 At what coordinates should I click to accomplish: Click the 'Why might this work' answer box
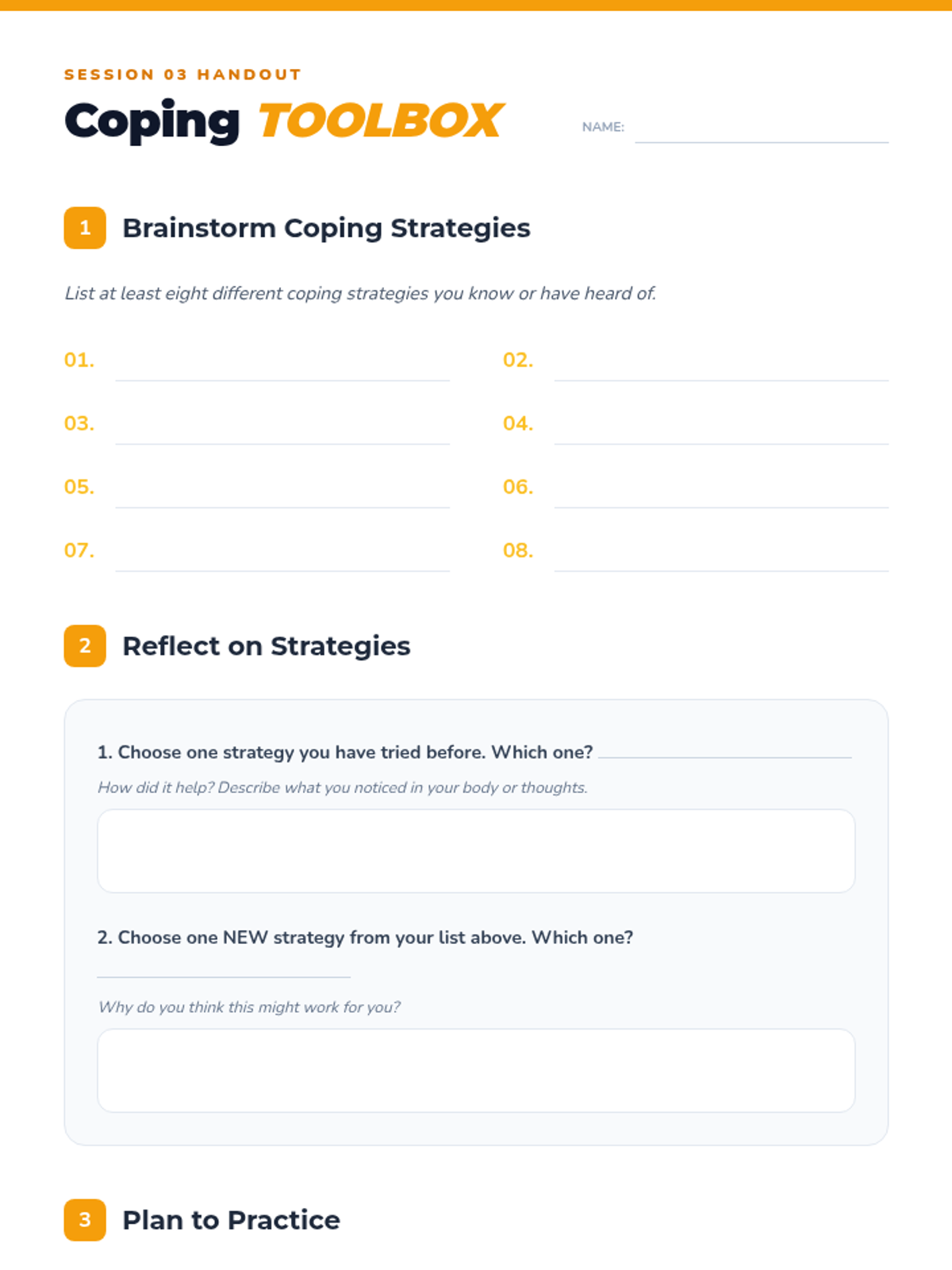[476, 1071]
